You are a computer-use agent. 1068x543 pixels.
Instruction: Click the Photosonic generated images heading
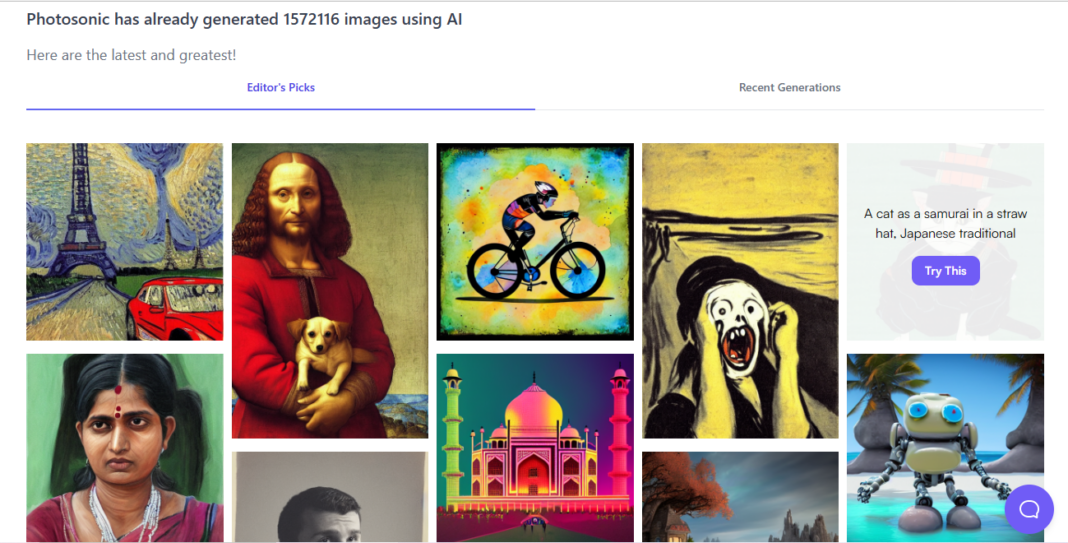[x=244, y=20]
